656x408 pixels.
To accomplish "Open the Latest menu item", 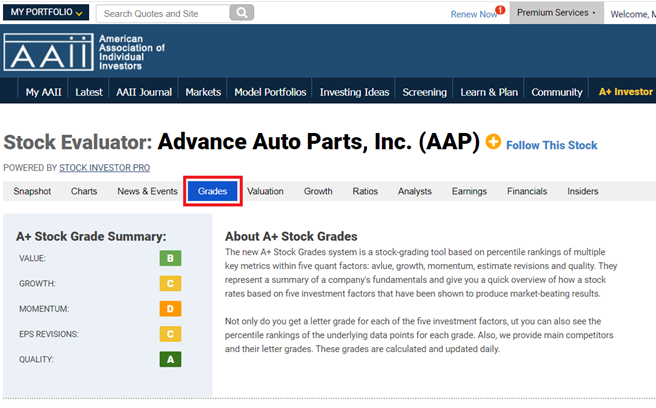I will pyautogui.click(x=89, y=92).
